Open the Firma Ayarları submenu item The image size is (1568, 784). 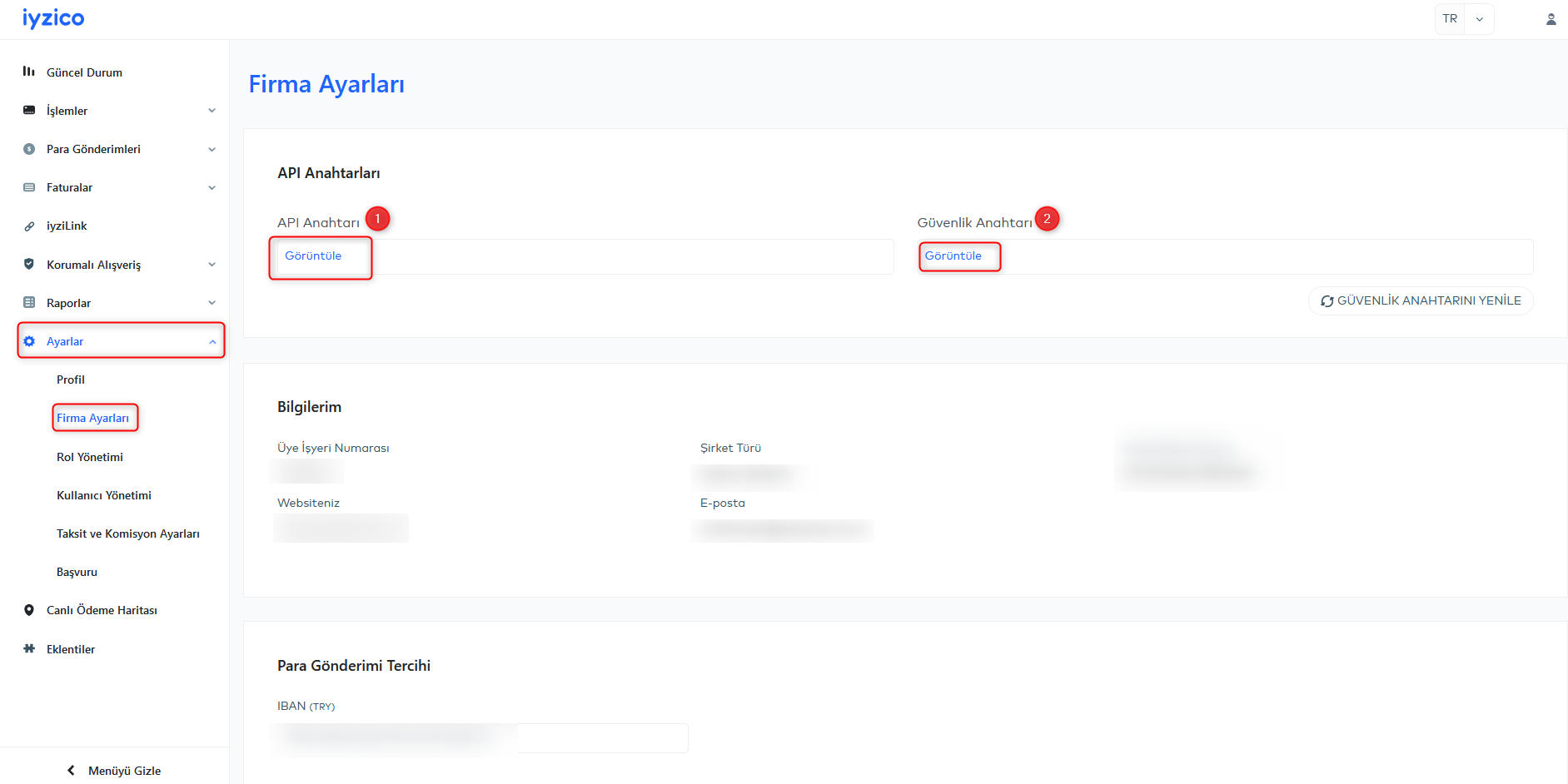pyautogui.click(x=92, y=418)
